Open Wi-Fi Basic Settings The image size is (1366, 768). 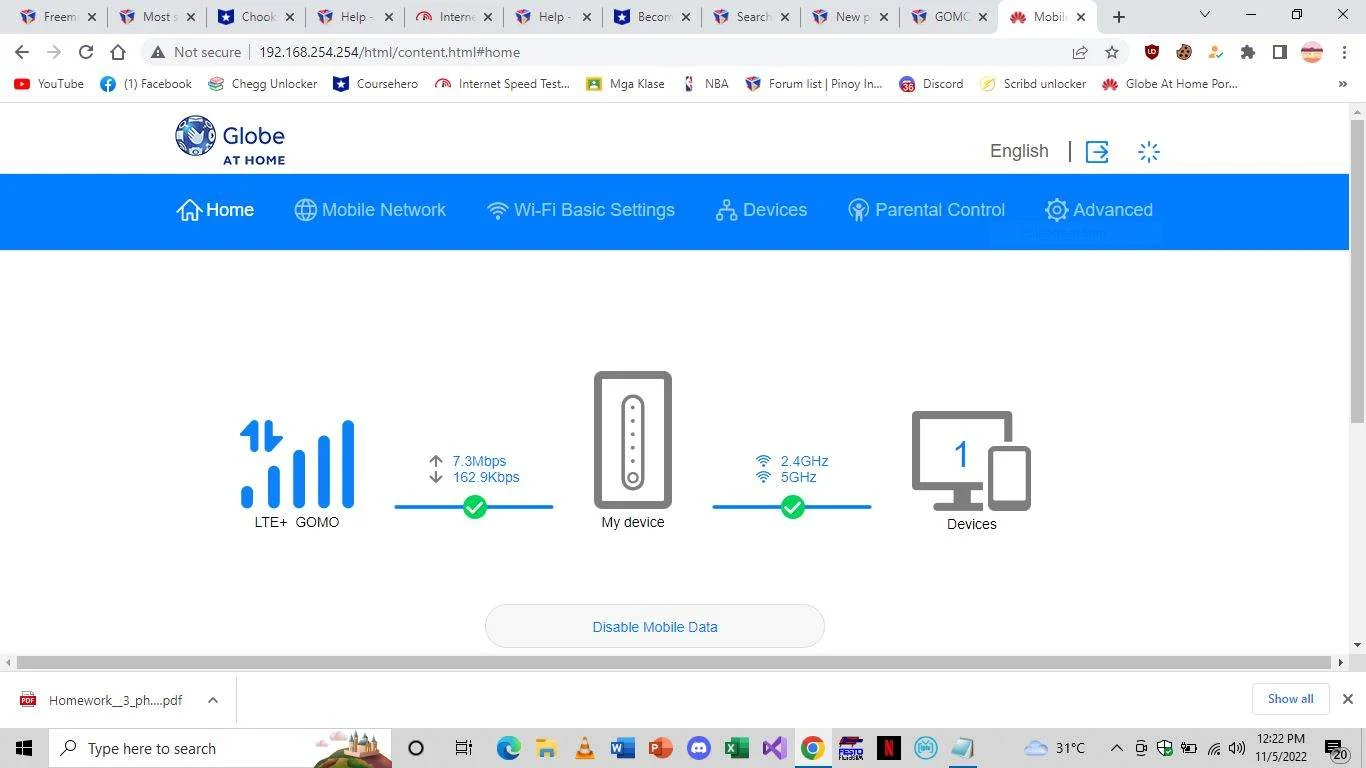pyautogui.click(x=581, y=210)
